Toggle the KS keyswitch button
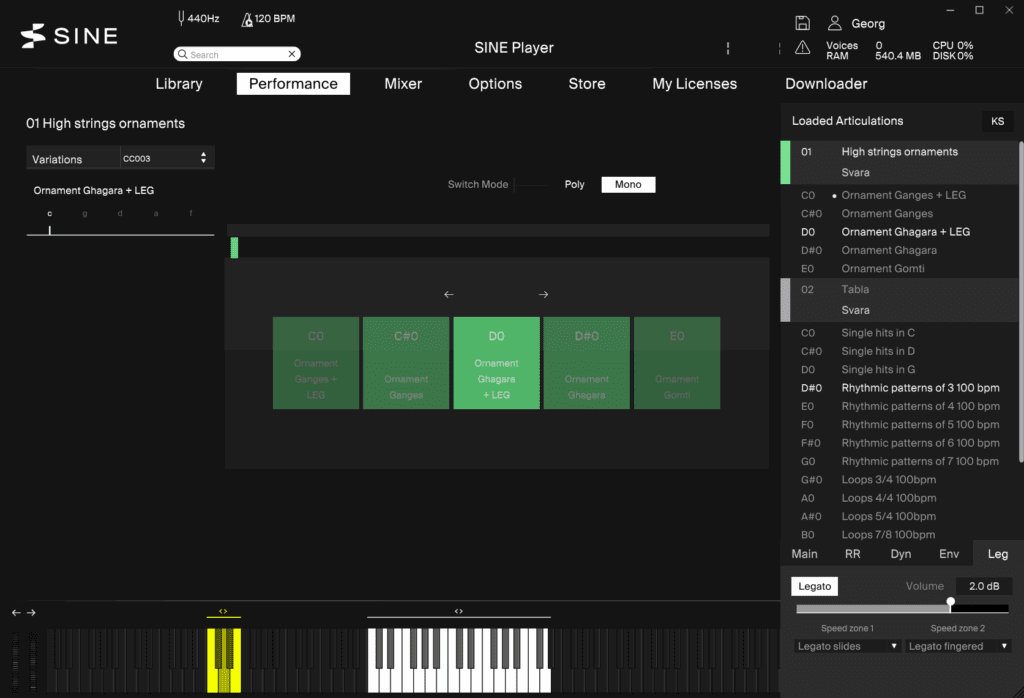 click(997, 121)
